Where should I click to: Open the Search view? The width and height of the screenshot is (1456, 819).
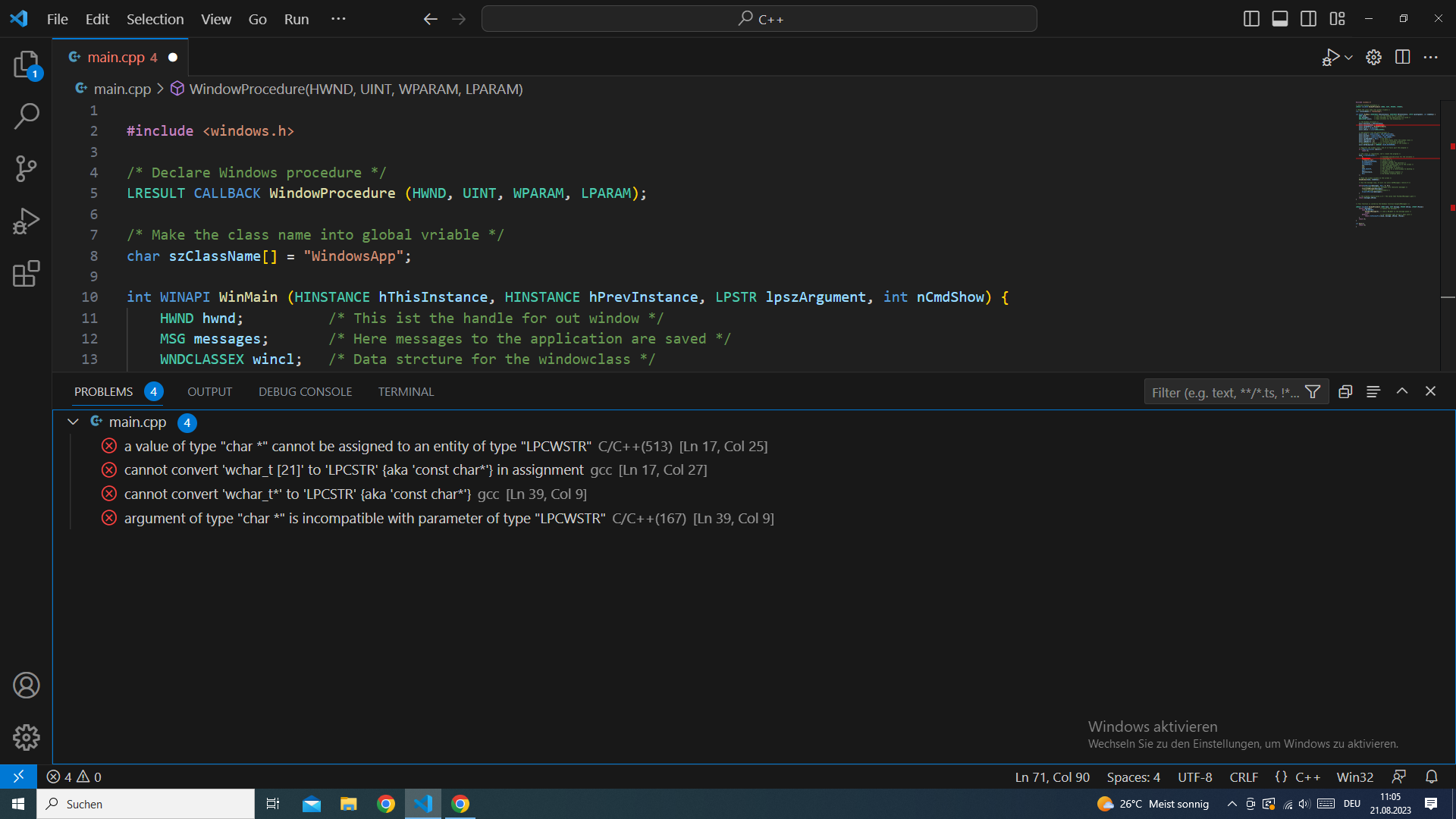pos(27,116)
